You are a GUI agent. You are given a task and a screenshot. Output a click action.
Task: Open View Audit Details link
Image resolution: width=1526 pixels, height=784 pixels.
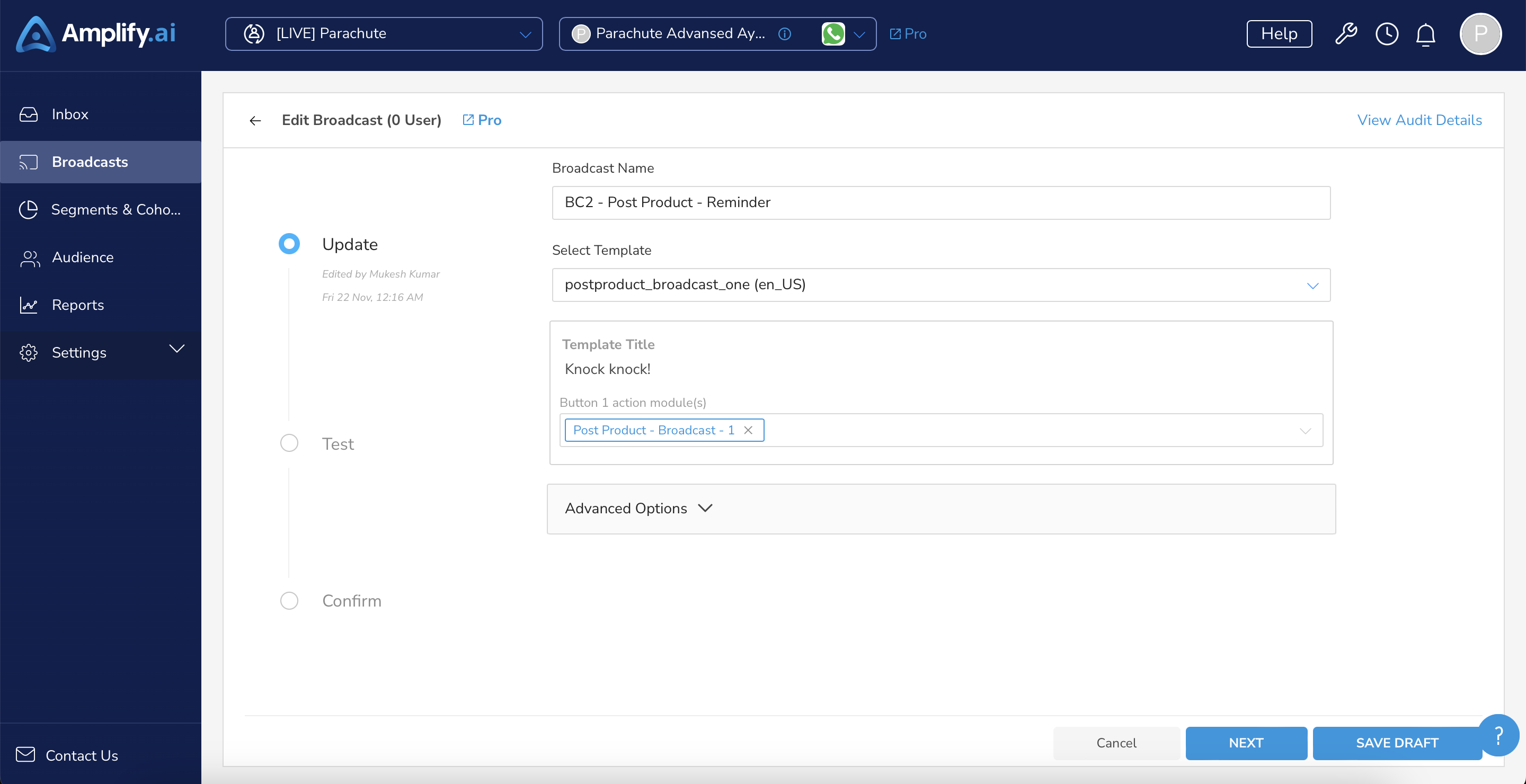pyautogui.click(x=1419, y=120)
